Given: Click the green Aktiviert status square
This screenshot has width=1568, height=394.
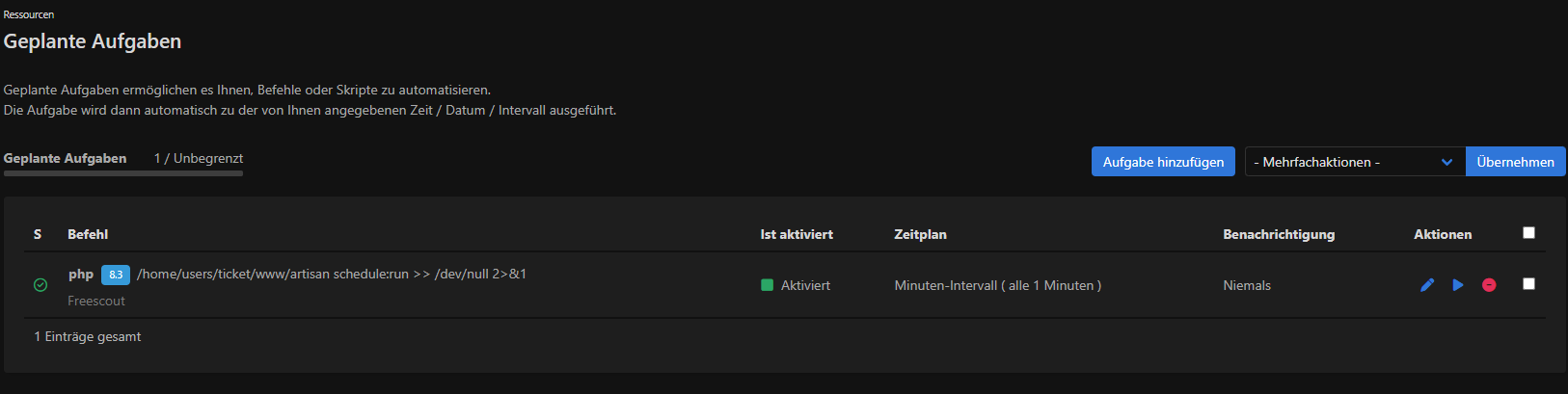Looking at the screenshot, I should [768, 285].
